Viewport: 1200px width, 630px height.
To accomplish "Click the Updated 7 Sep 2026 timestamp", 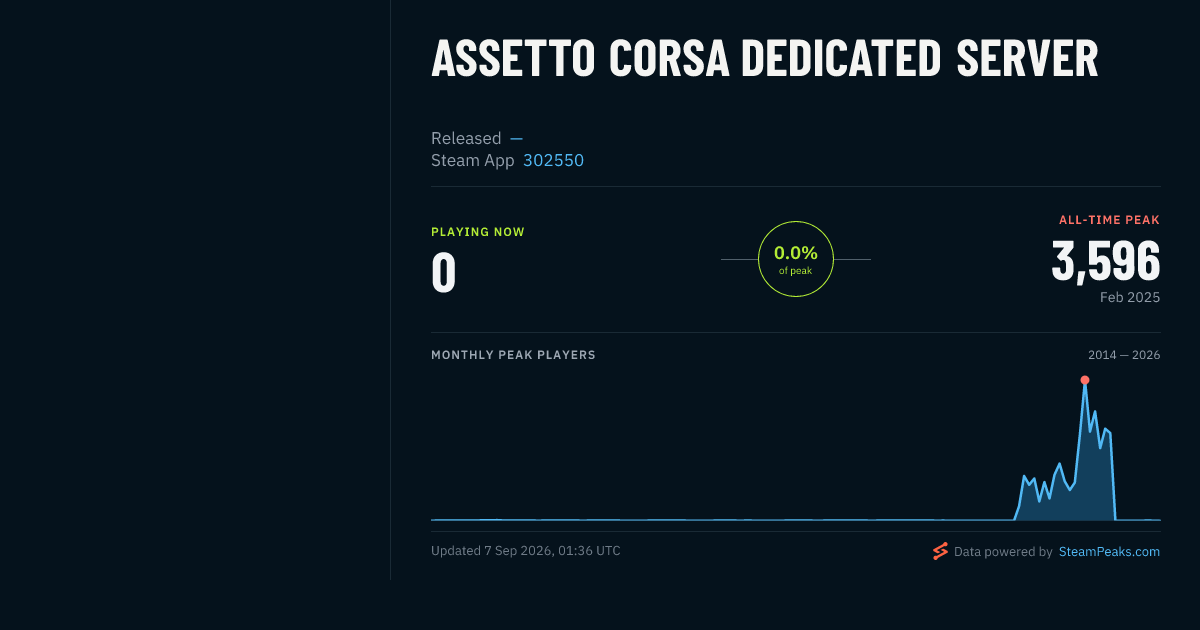I will (x=526, y=551).
